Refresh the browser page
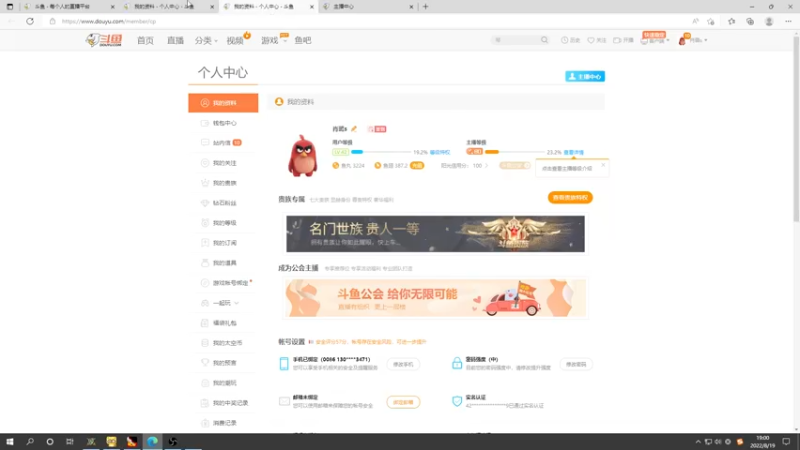Screen dimensions: 800x450 pyautogui.click(x=30, y=21)
